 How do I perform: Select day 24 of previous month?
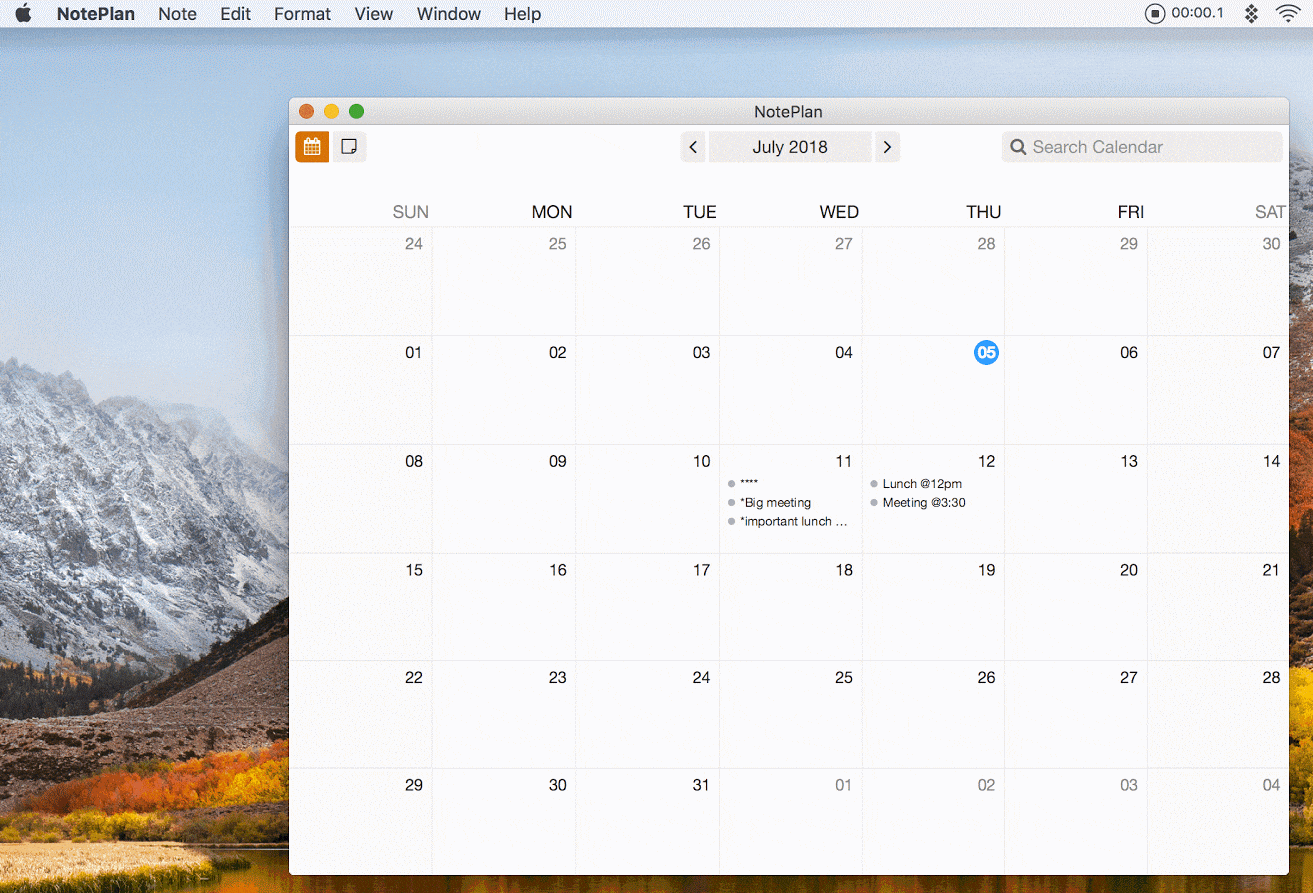pyautogui.click(x=414, y=243)
